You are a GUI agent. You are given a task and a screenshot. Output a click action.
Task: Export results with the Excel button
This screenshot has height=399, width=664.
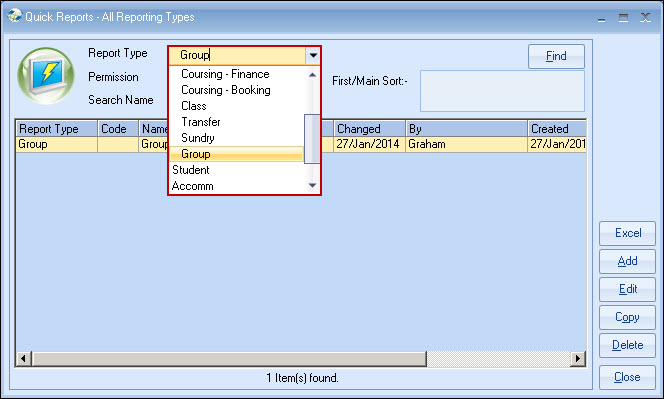click(x=627, y=233)
